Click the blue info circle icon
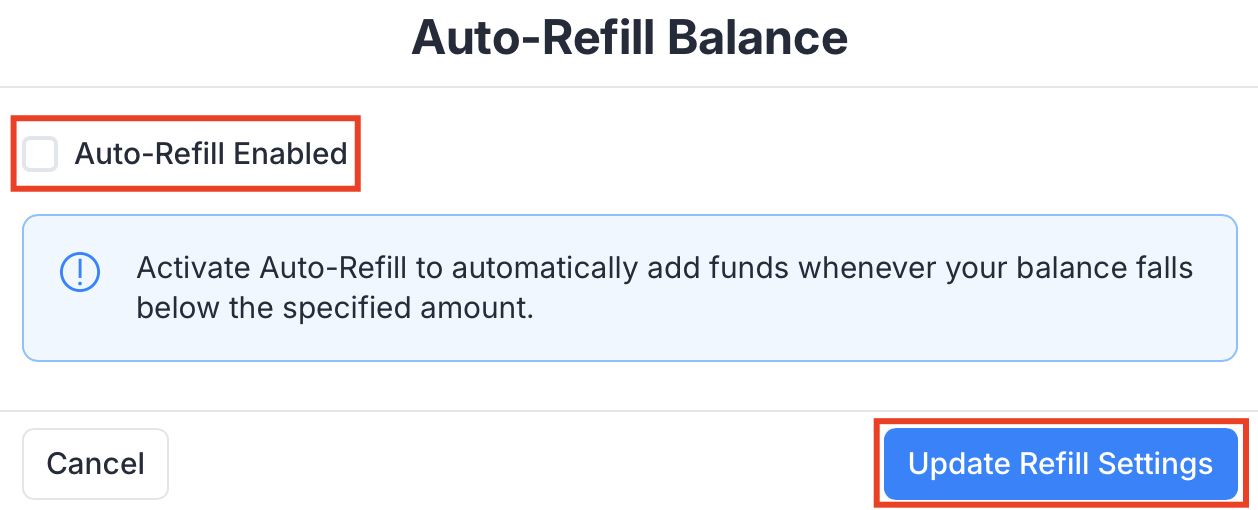The image size is (1258, 510). (x=80, y=270)
